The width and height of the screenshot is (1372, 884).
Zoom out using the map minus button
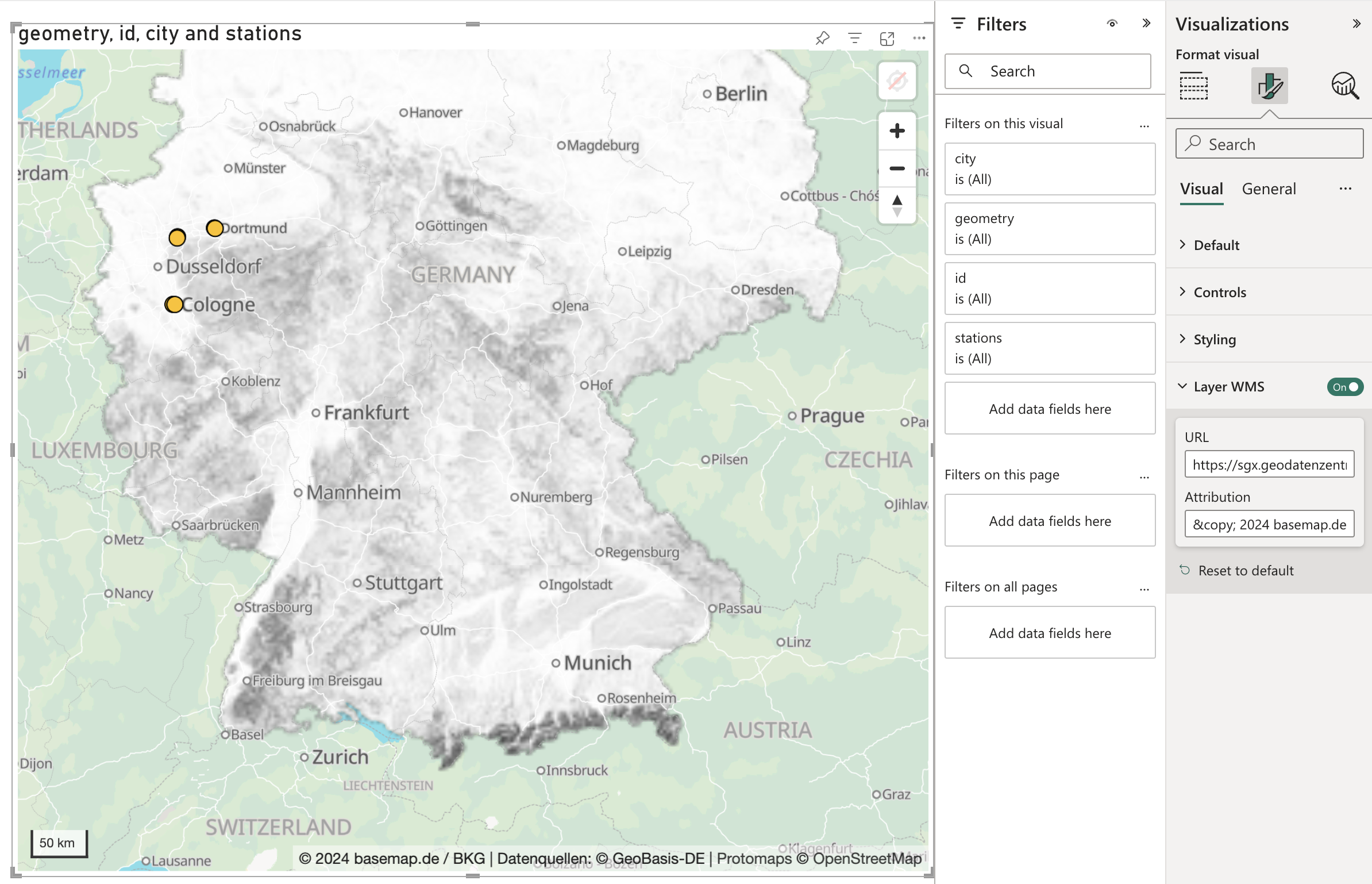coord(896,168)
